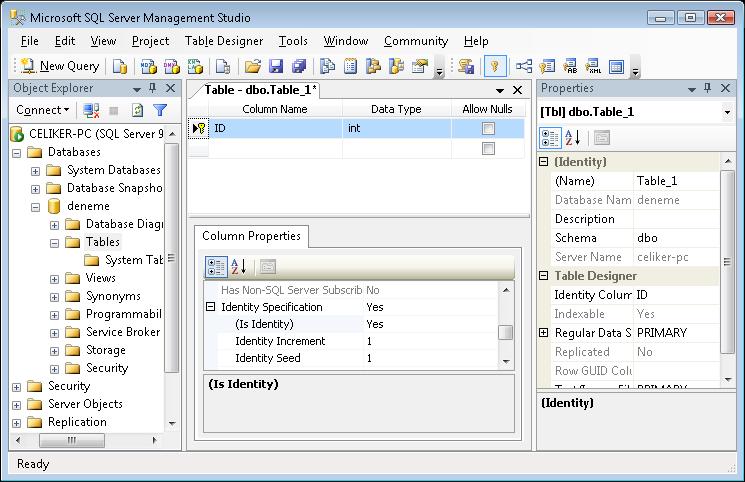Click the Open File folder icon
745x482 pixels.
coord(253,66)
